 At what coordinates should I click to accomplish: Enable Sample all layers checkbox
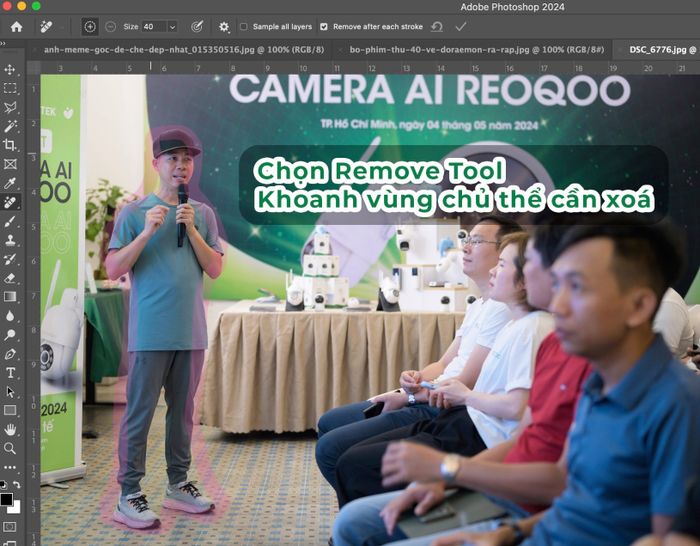pos(244,27)
